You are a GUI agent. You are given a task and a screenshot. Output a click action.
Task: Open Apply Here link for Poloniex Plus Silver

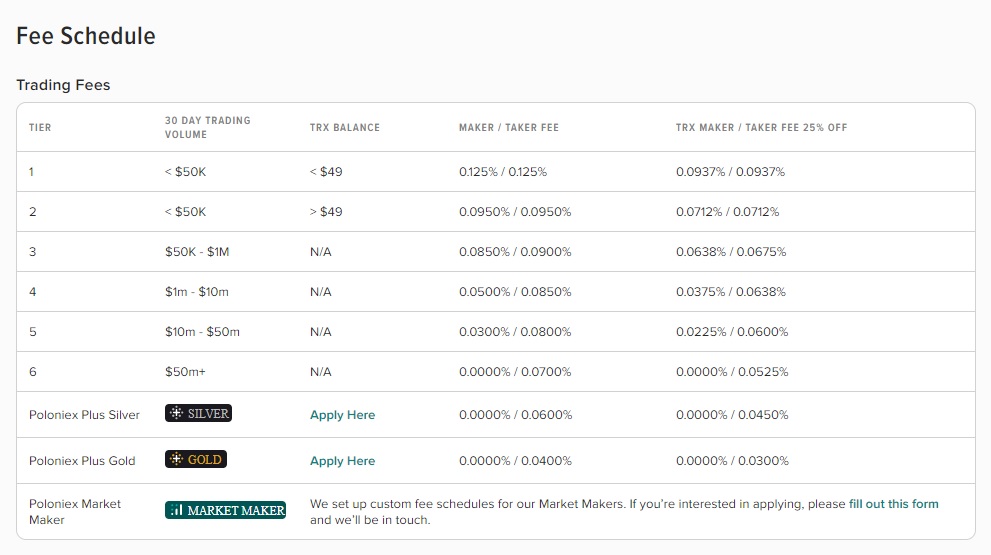pos(343,415)
